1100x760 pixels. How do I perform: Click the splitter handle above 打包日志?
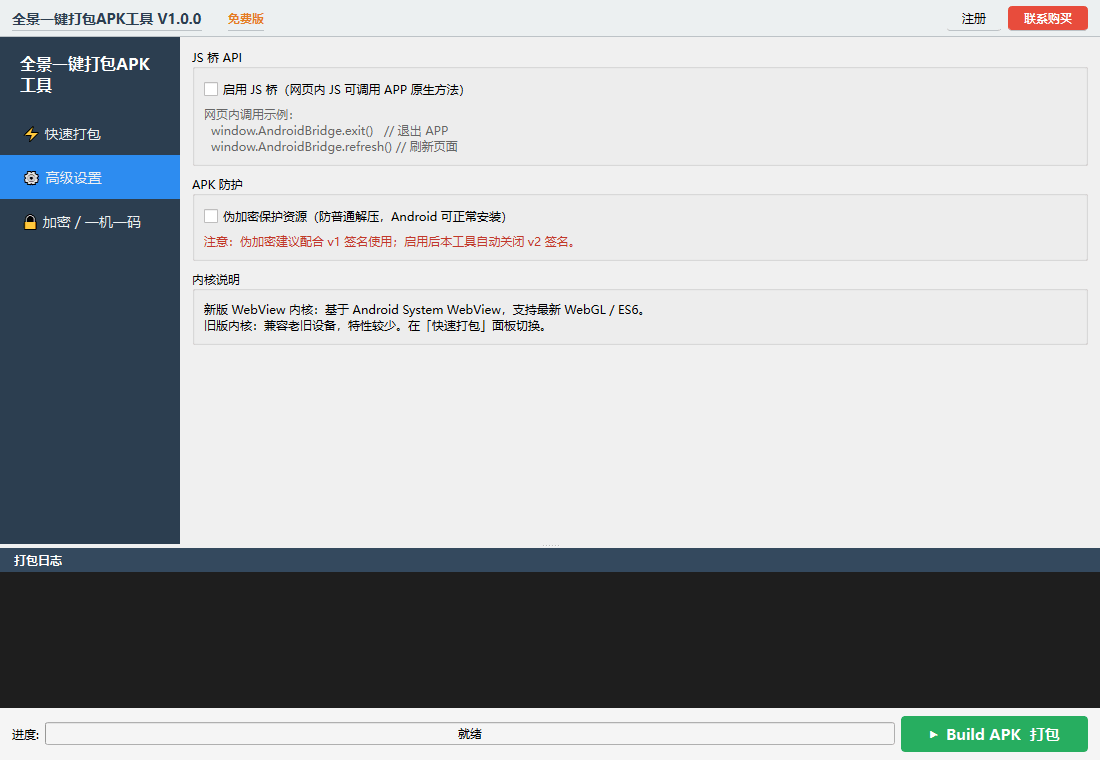[x=550, y=545]
